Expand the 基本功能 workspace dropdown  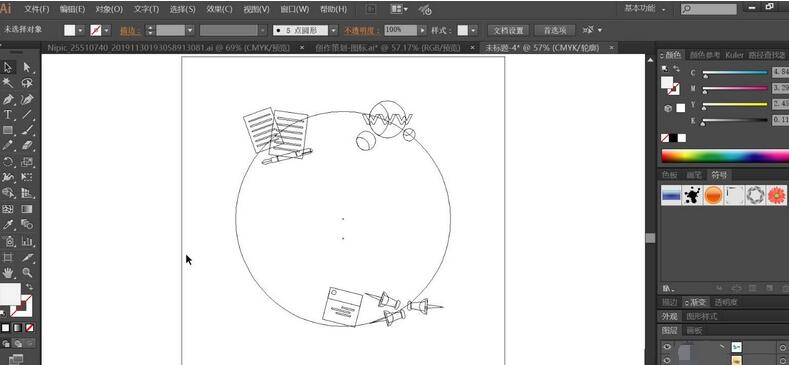tap(664, 9)
